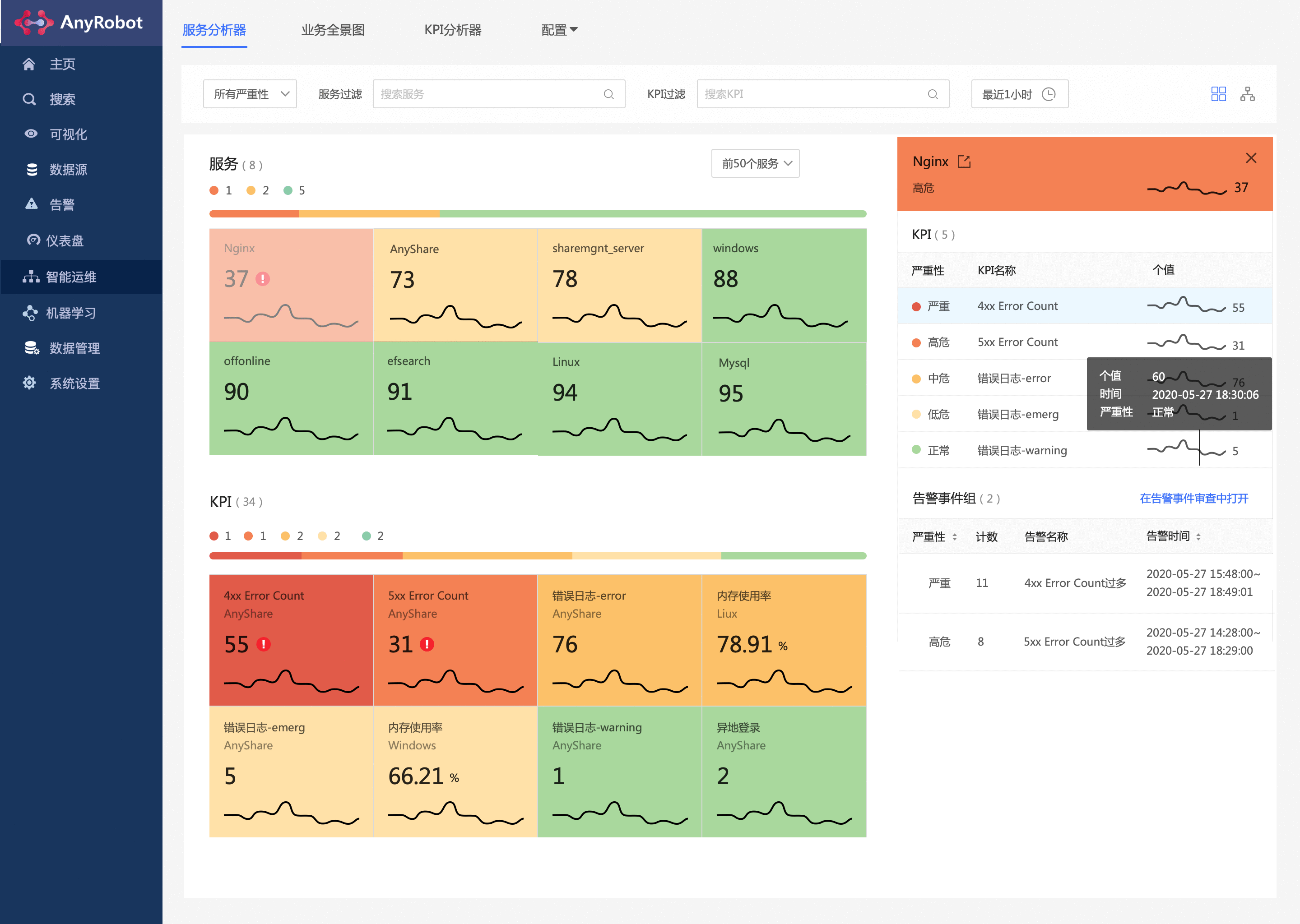Click the 告警名称 column header

coord(1045,536)
